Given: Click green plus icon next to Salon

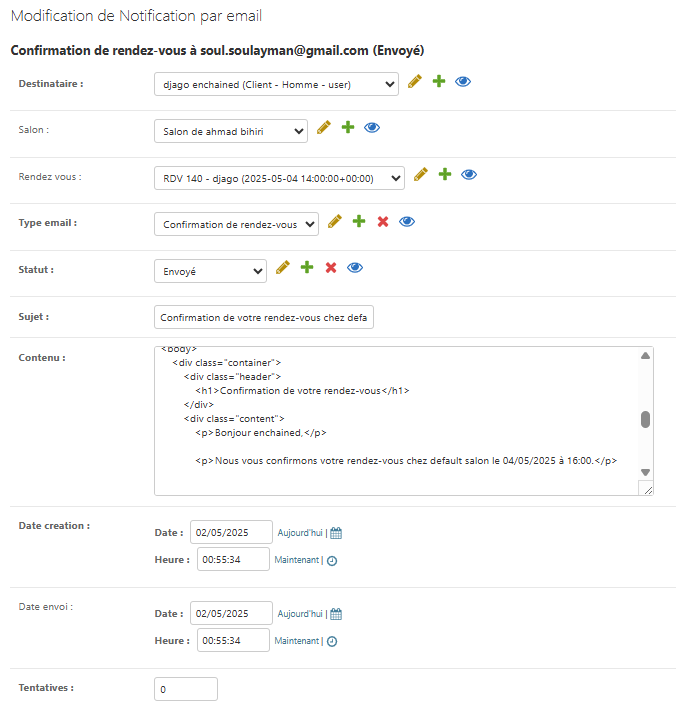Looking at the screenshot, I should (348, 128).
